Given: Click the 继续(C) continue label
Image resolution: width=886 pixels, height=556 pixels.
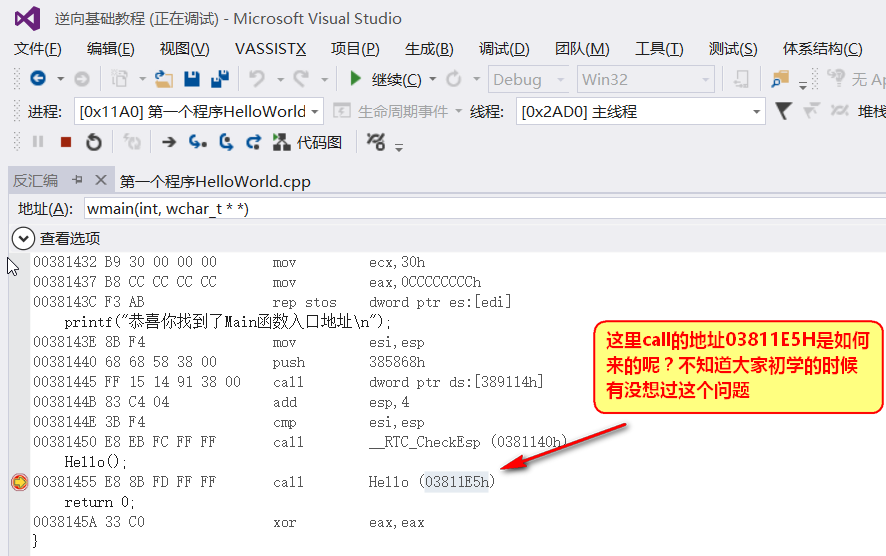Looking at the screenshot, I should pos(397,80).
